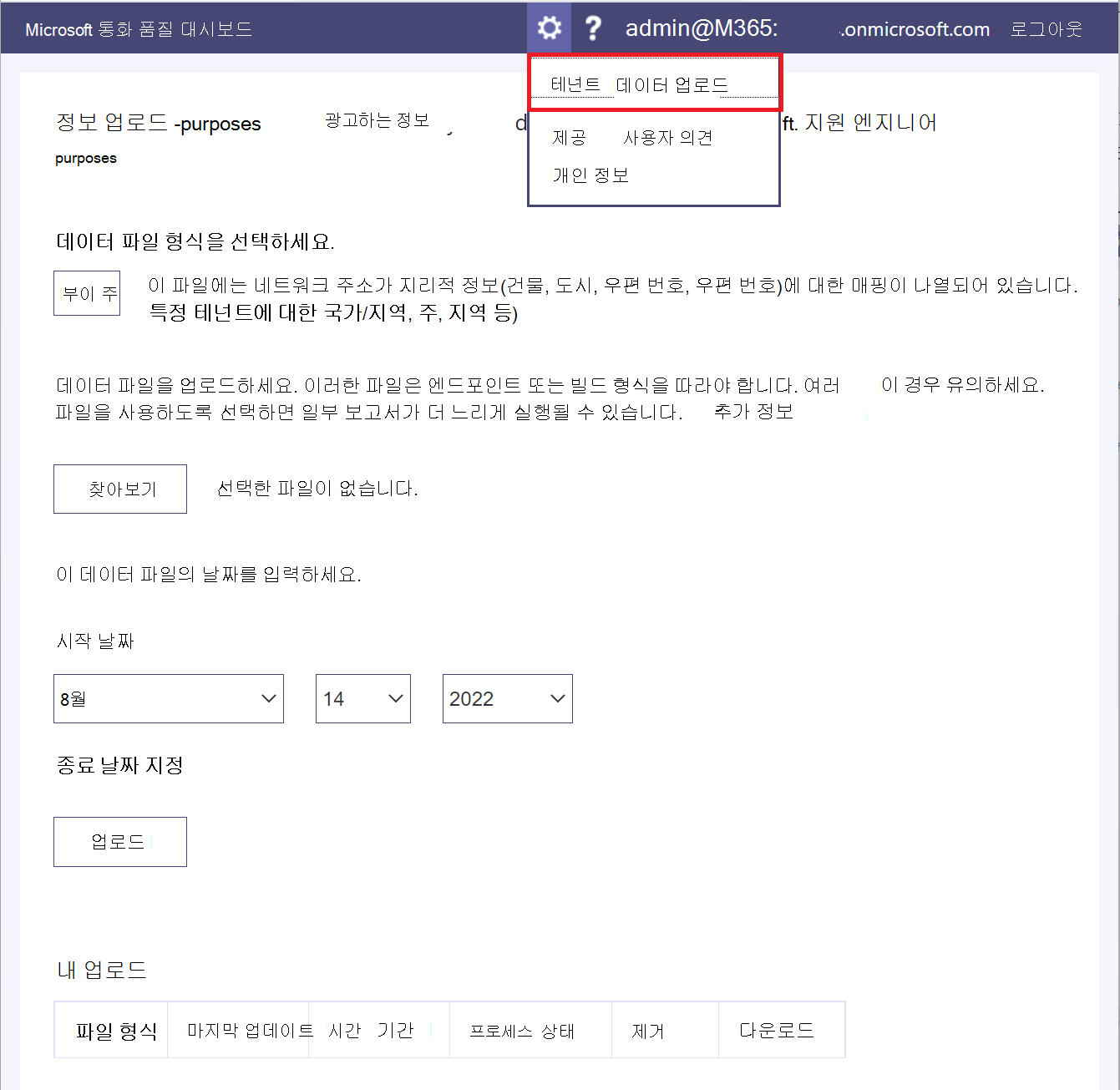The height and width of the screenshot is (1090, 1120).
Task: Click the help question mark icon
Action: tap(593, 28)
